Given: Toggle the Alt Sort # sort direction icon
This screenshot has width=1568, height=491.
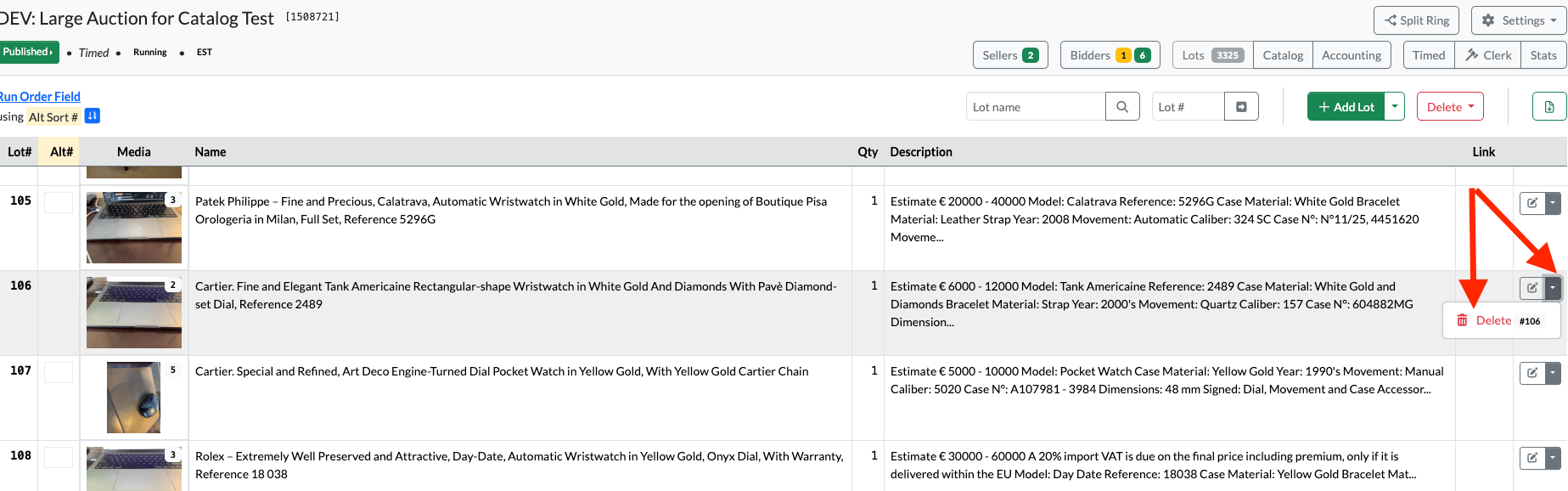Looking at the screenshot, I should click(x=93, y=116).
